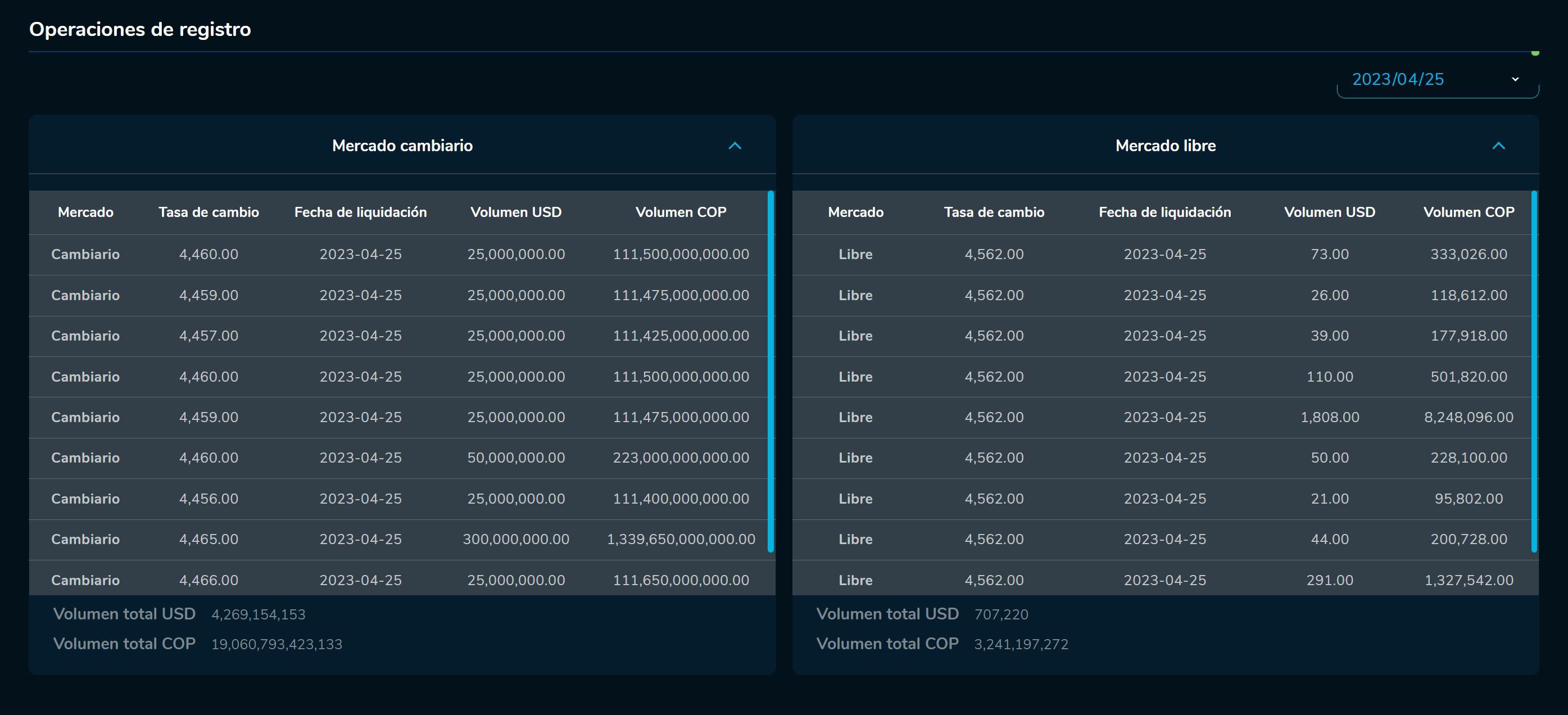The width and height of the screenshot is (1568, 715).
Task: Select the libre row with 333,026.00 COP
Action: coord(1468,255)
